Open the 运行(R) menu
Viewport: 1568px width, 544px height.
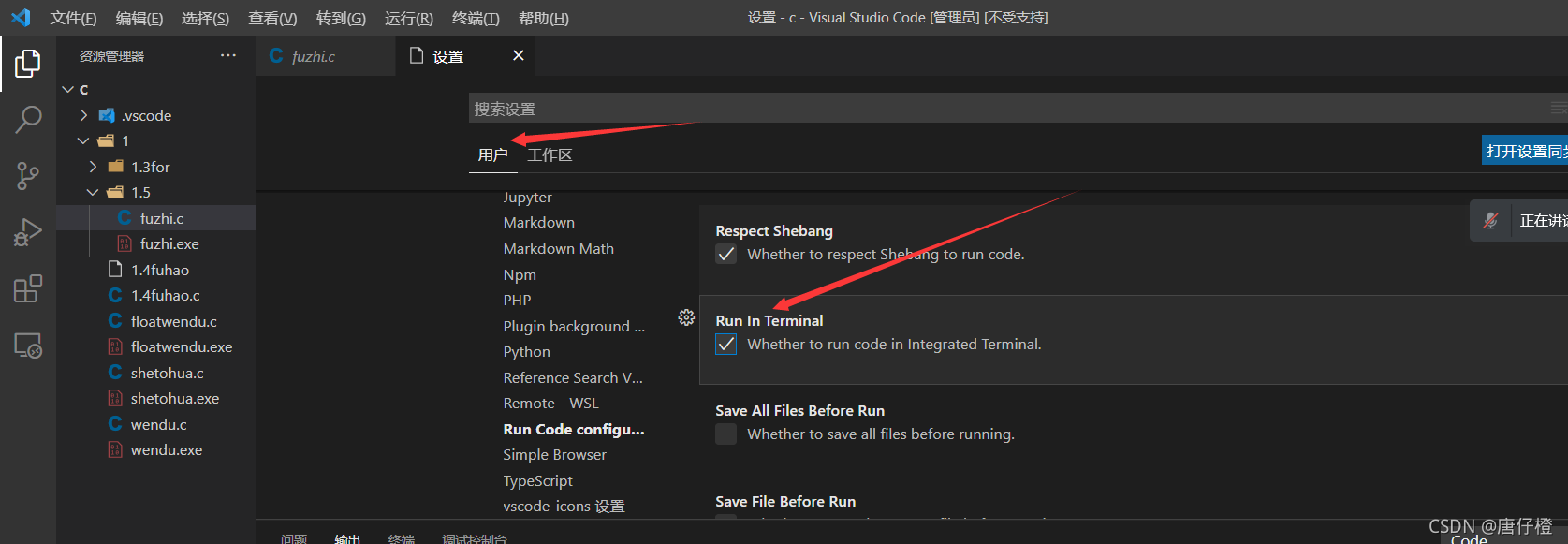coord(409,18)
